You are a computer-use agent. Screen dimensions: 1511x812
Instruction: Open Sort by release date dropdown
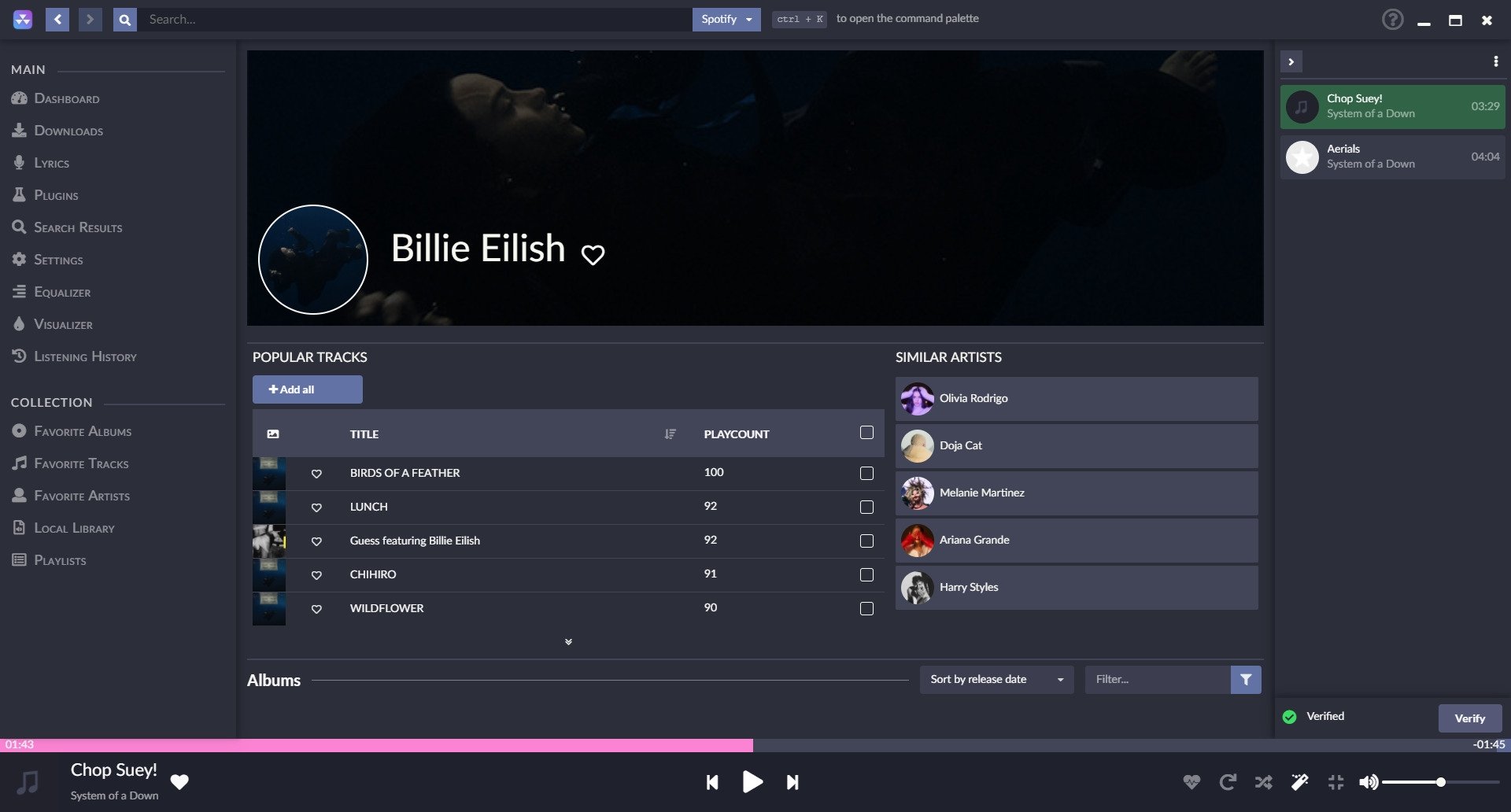point(996,680)
